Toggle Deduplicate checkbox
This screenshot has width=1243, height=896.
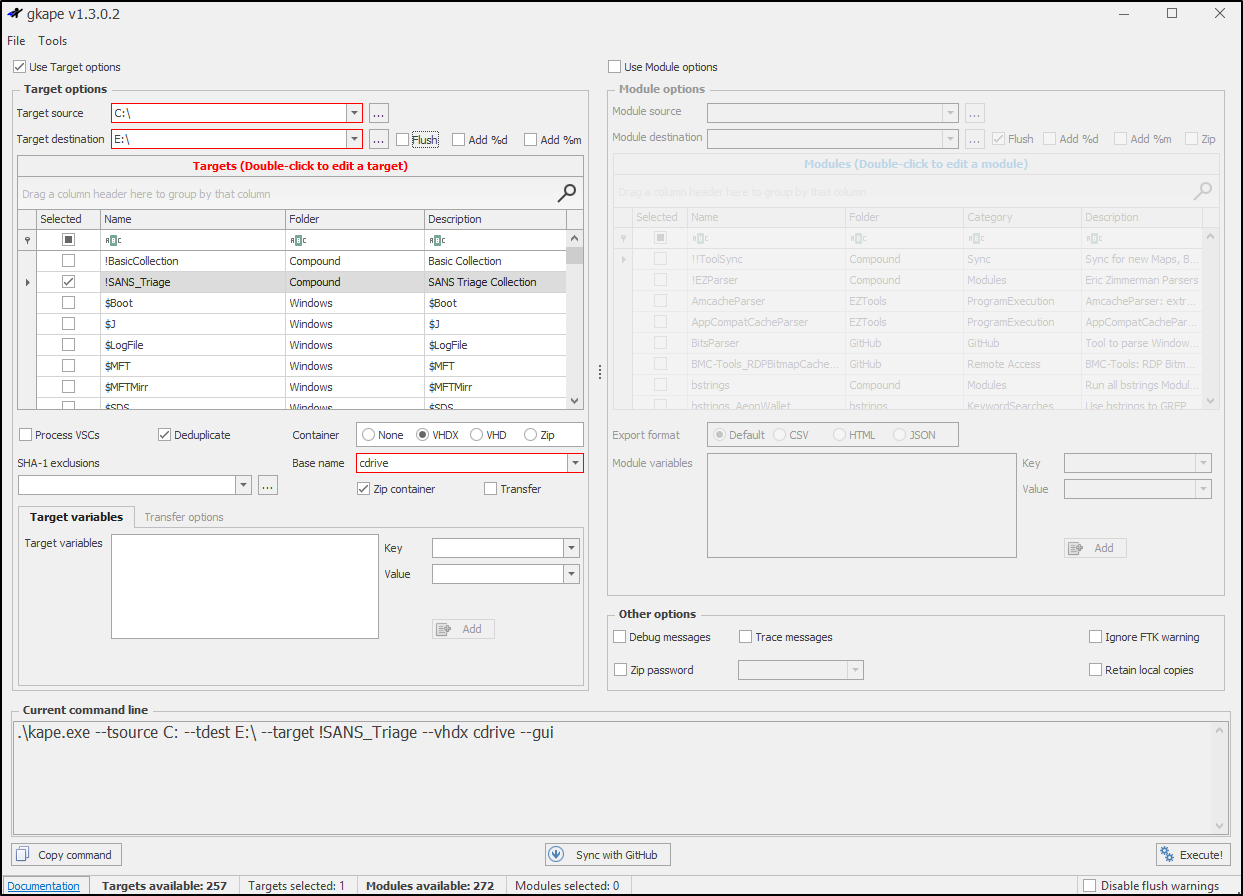(165, 435)
